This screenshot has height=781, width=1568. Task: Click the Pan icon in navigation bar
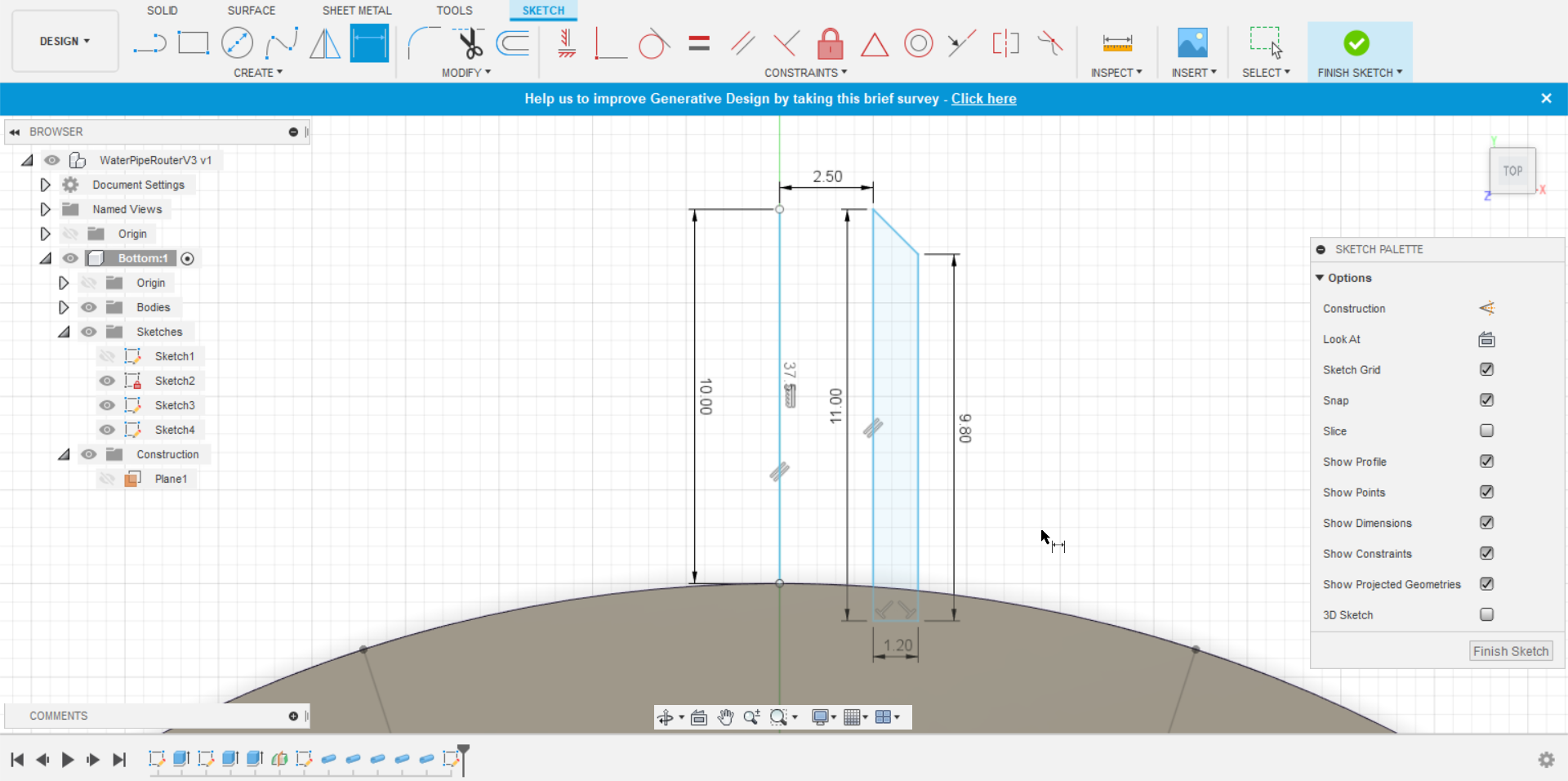coord(724,717)
